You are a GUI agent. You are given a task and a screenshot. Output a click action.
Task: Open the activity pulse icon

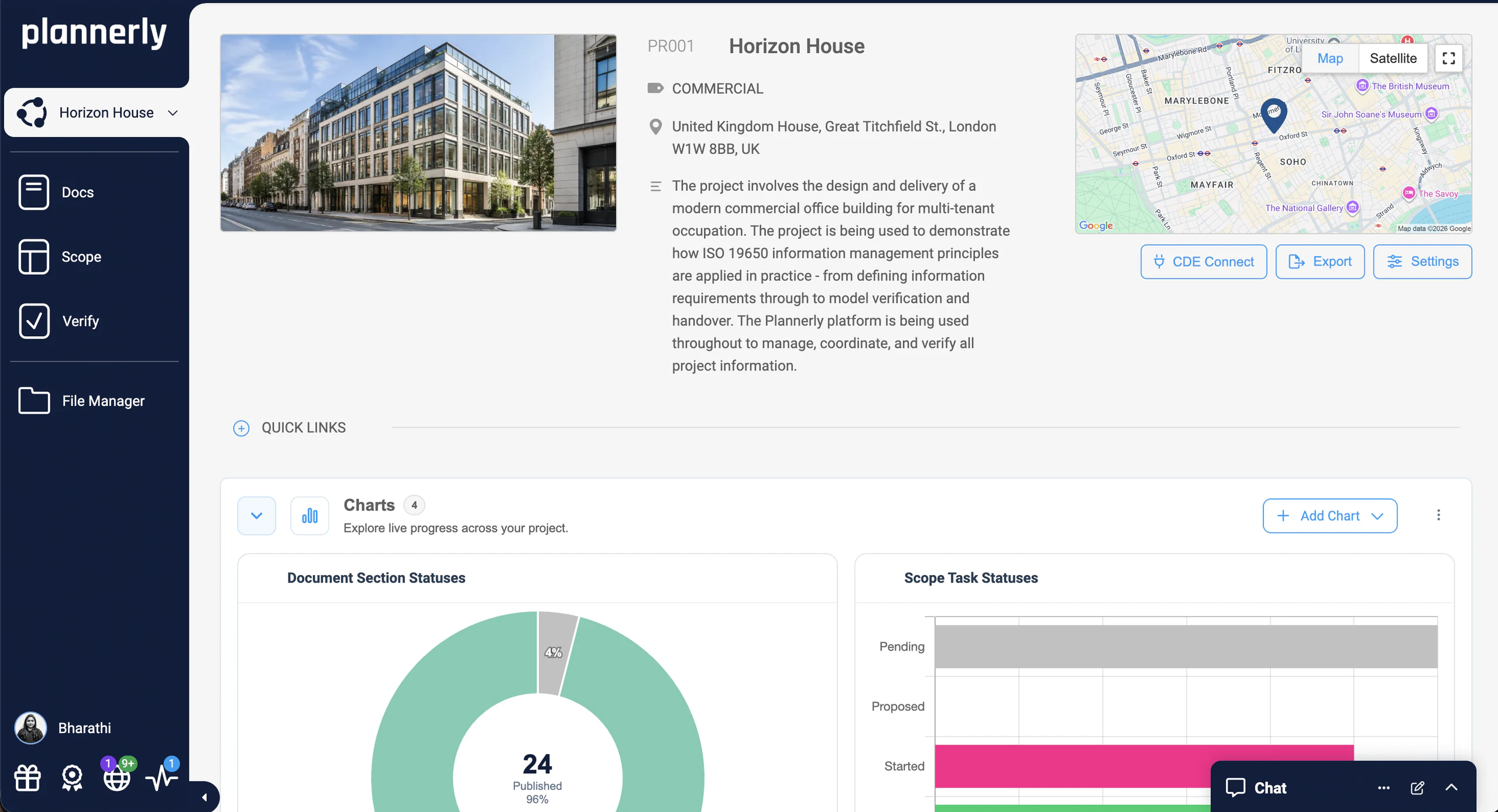point(162,778)
